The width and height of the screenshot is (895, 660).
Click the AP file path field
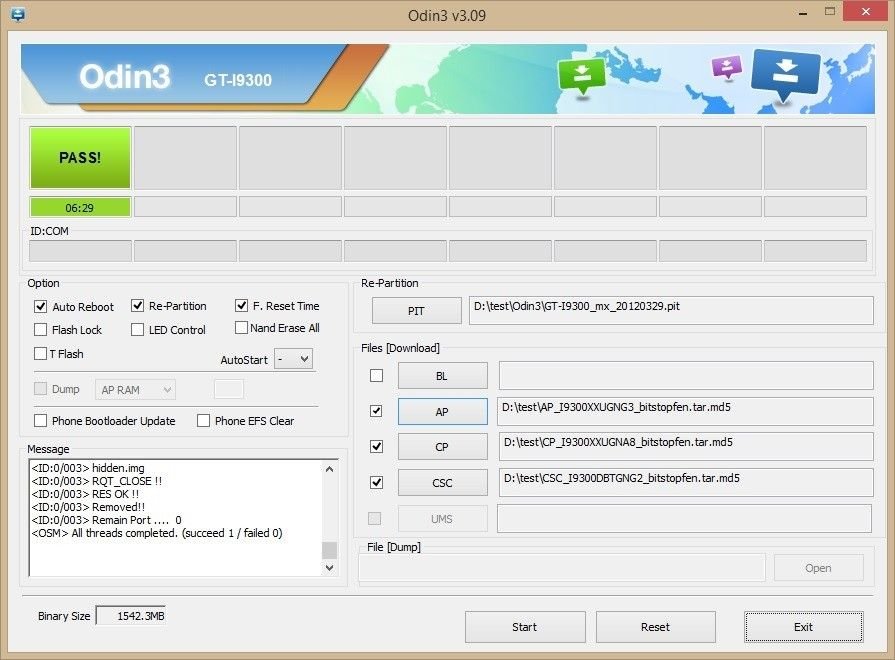(x=685, y=411)
